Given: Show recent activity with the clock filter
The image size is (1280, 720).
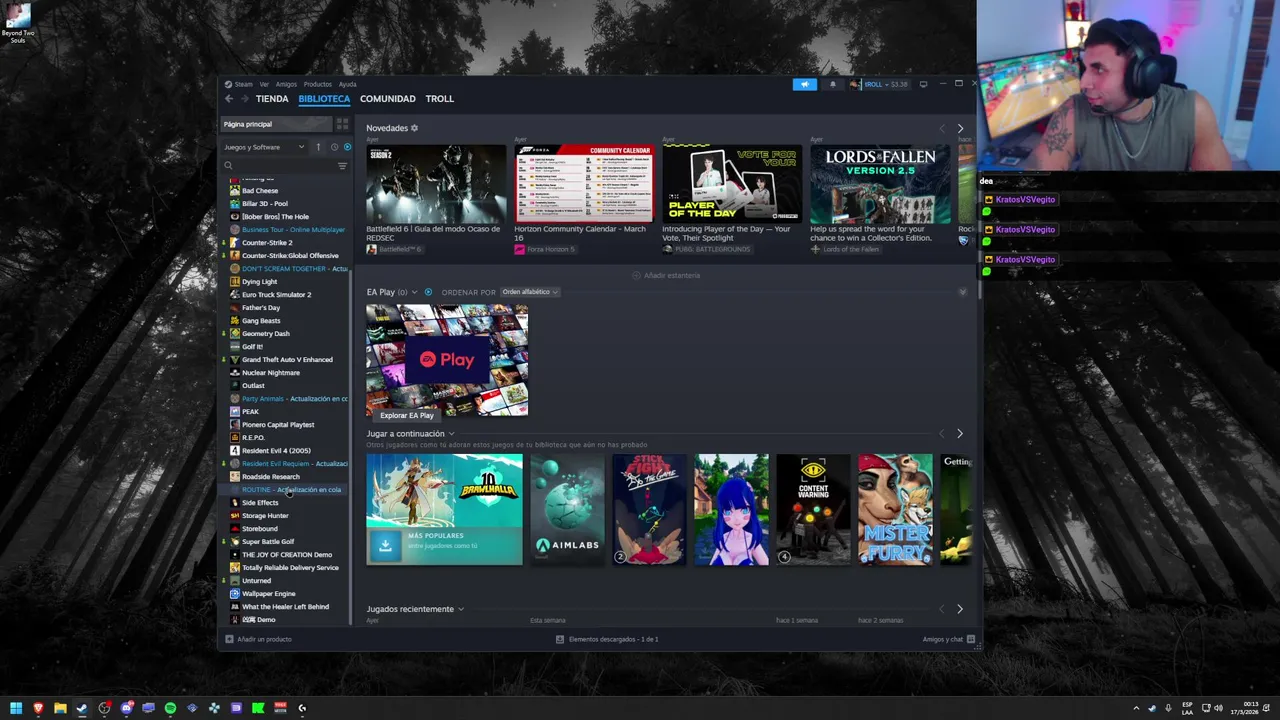Looking at the screenshot, I should tap(334, 147).
